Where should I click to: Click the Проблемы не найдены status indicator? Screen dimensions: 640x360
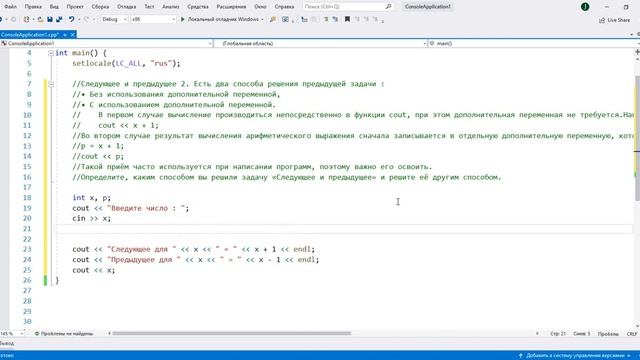pyautogui.click(x=64, y=334)
